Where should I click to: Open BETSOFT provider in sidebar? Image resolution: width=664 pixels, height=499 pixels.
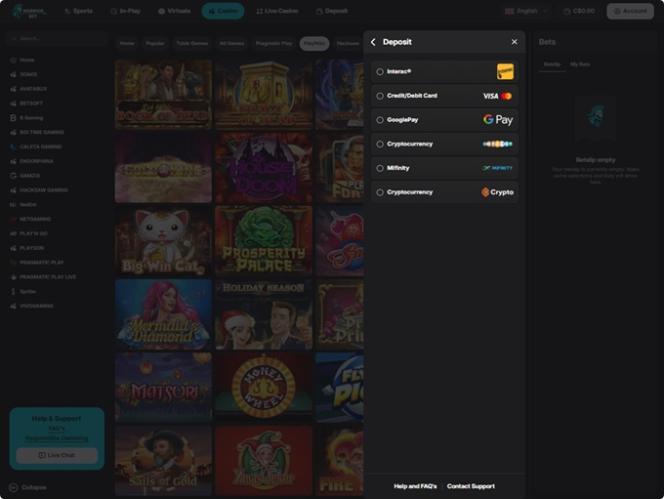(x=31, y=103)
